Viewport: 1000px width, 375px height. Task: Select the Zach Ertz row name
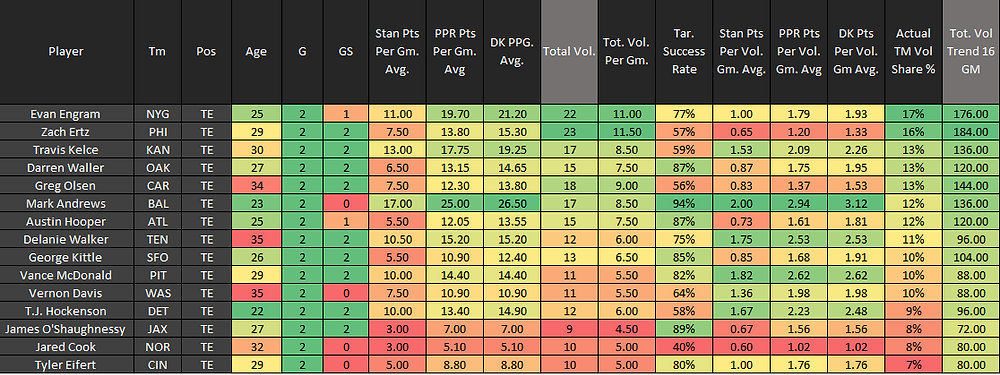point(67,130)
